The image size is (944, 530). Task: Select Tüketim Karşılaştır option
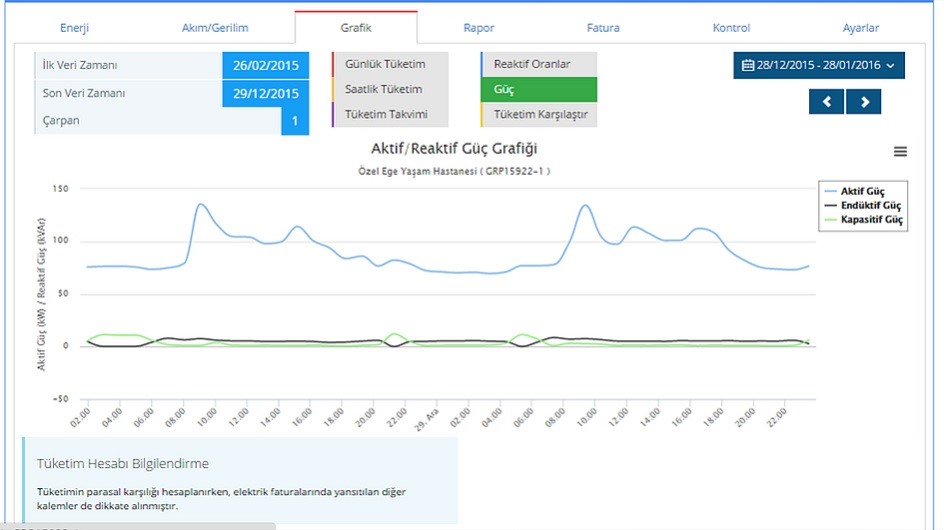(x=539, y=114)
